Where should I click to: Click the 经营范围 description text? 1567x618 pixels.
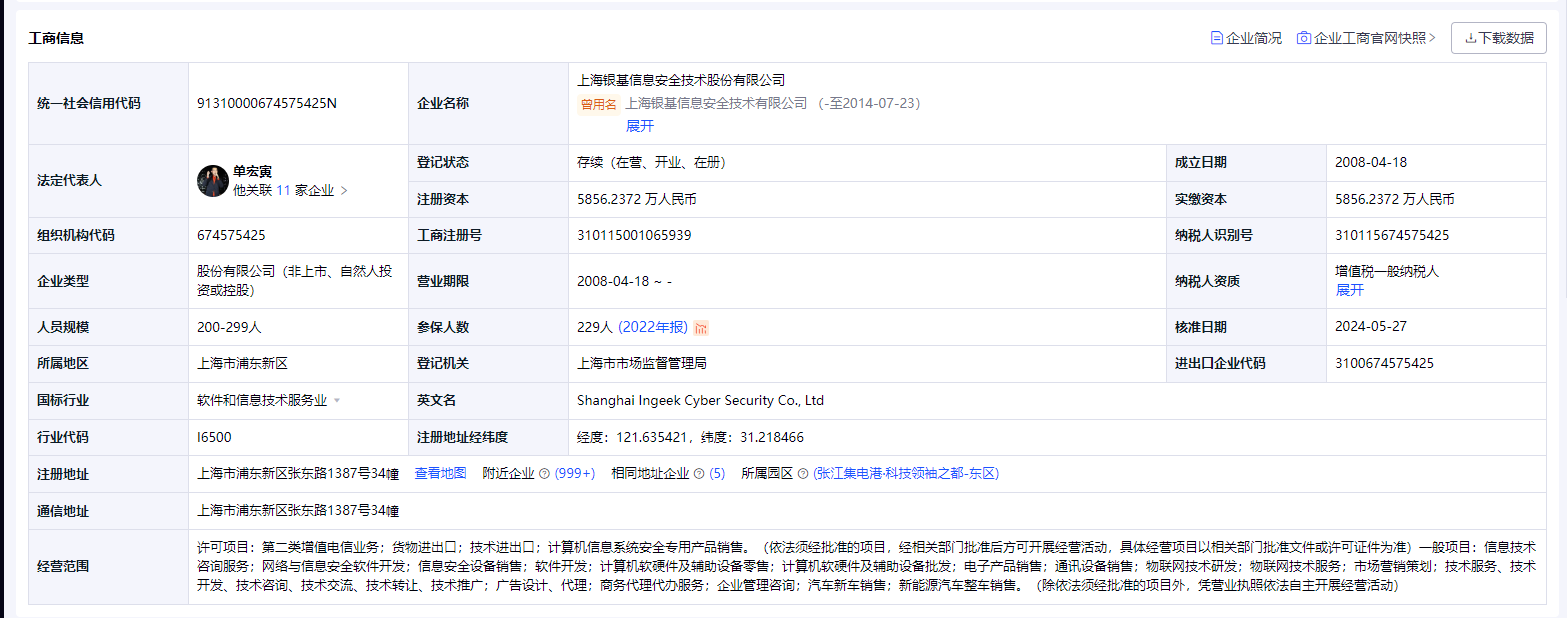click(866, 566)
